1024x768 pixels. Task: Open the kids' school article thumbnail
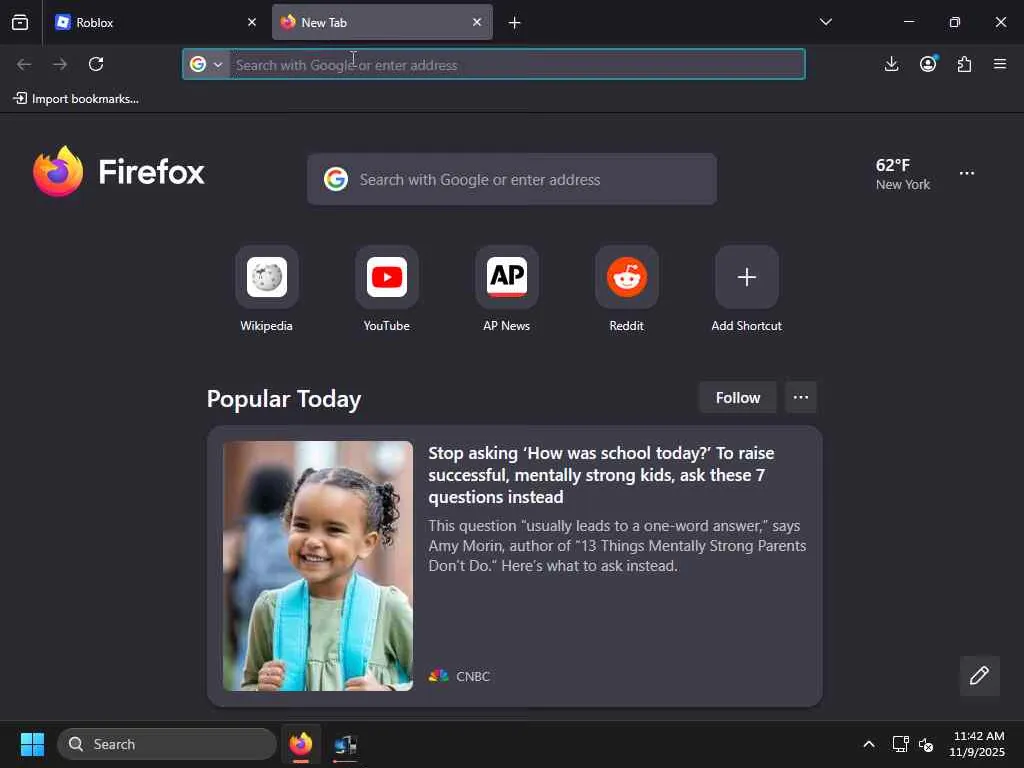(318, 566)
